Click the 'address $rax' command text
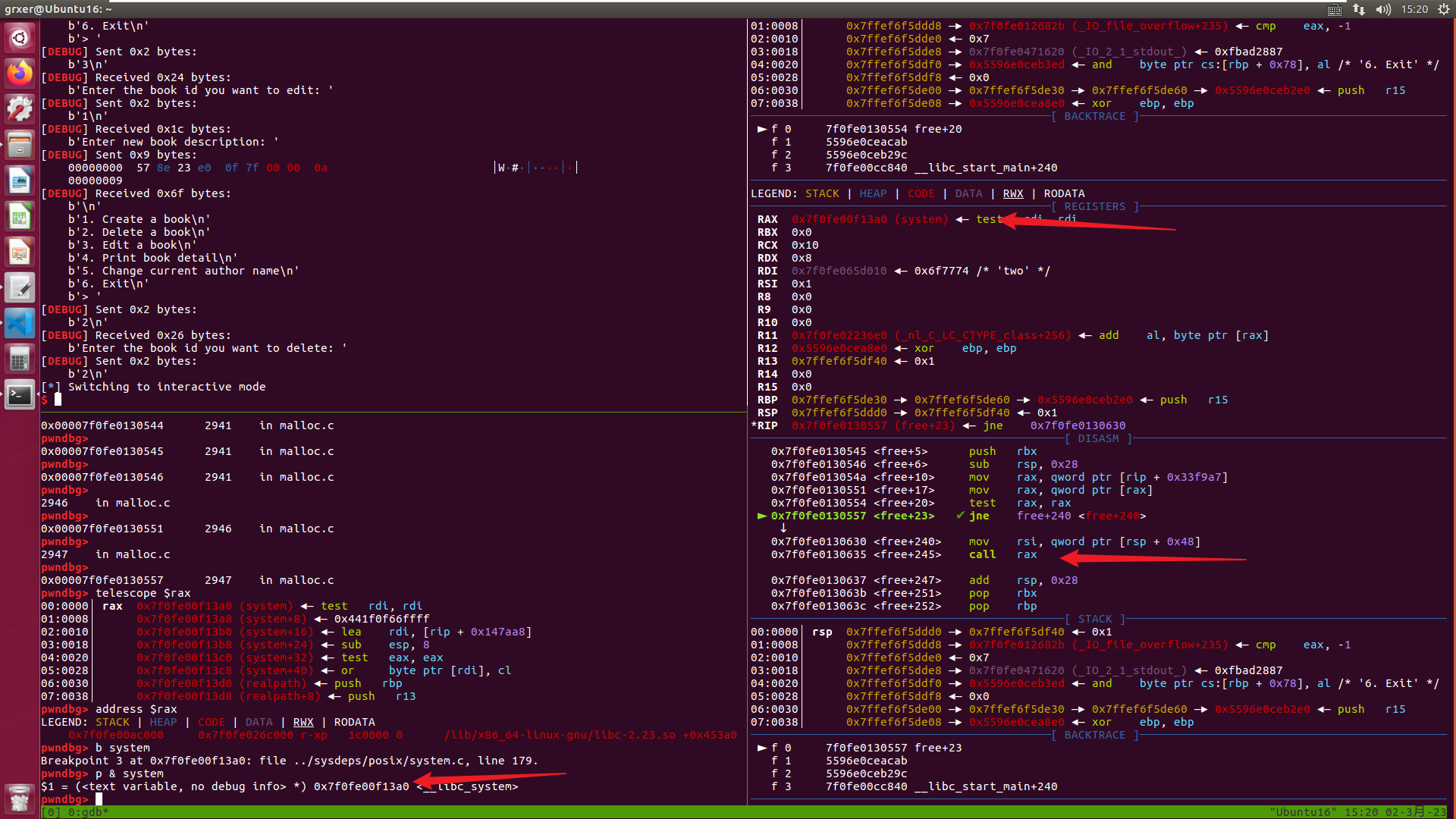The image size is (1456, 819). (x=136, y=709)
